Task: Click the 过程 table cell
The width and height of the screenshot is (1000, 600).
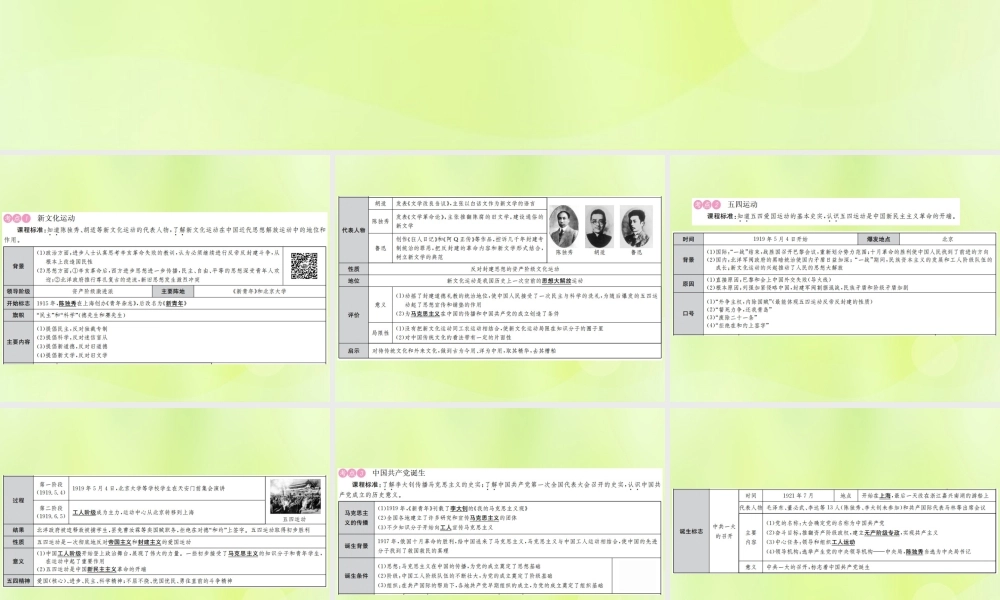Action: tap(18, 501)
